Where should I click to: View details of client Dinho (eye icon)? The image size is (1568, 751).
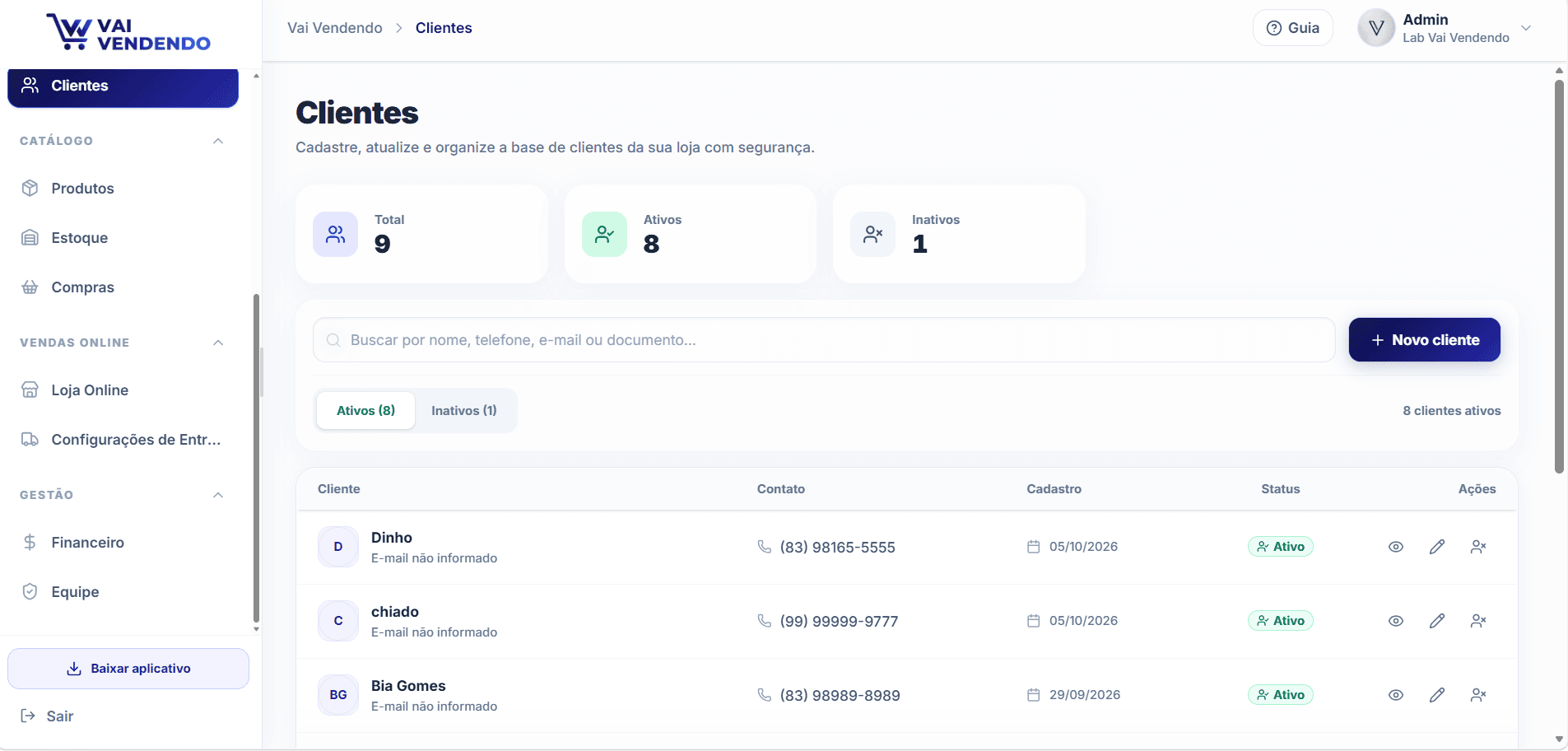pos(1396,547)
